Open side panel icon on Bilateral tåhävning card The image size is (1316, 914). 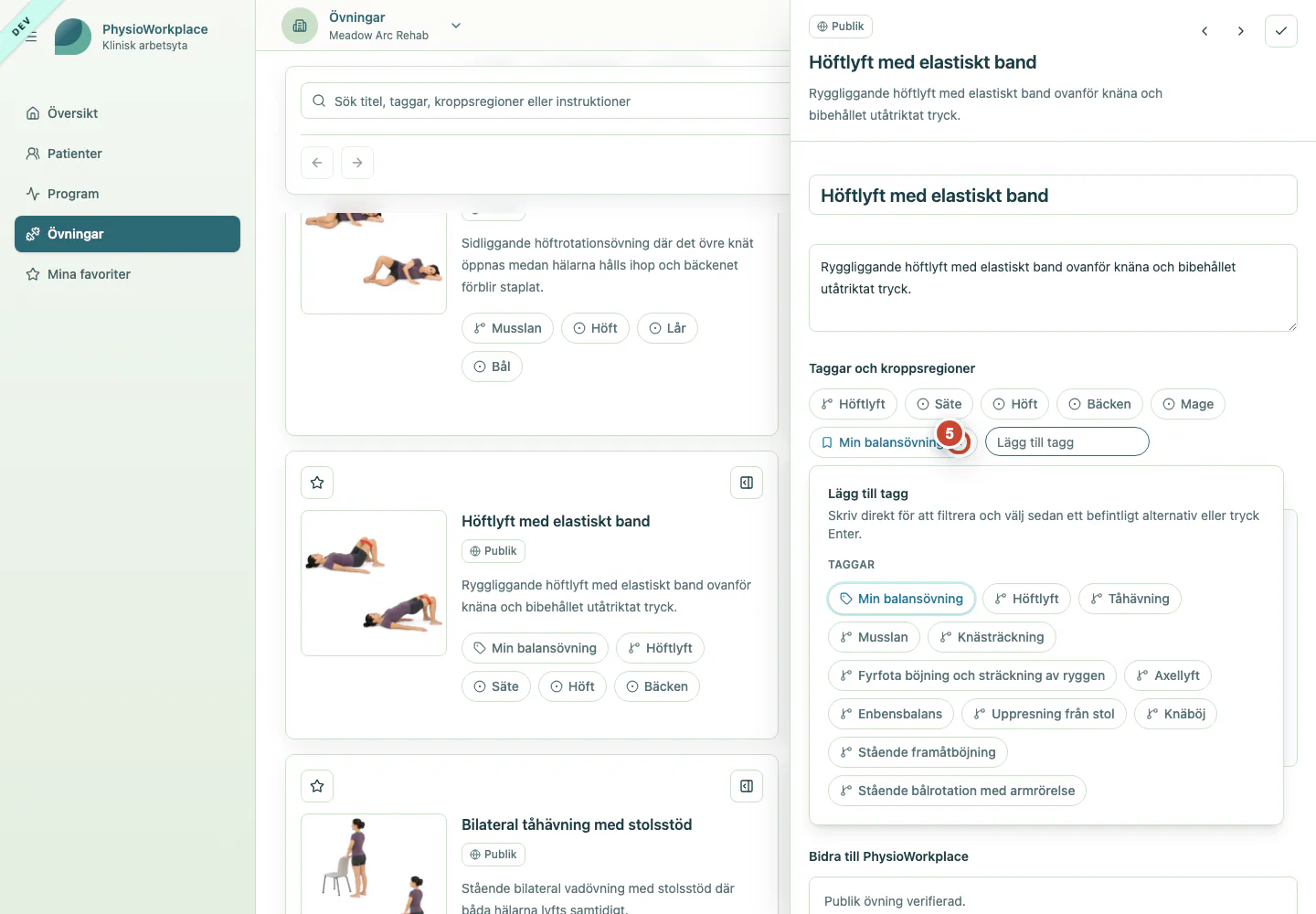(x=747, y=786)
